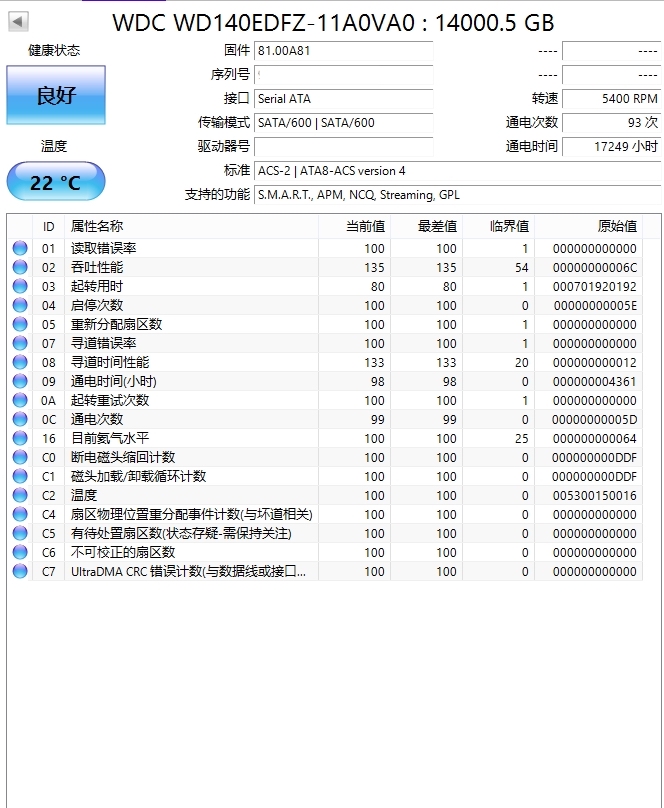Open the 良好 health status button
Screen dimensions: 664x808
pyautogui.click(x=56, y=95)
